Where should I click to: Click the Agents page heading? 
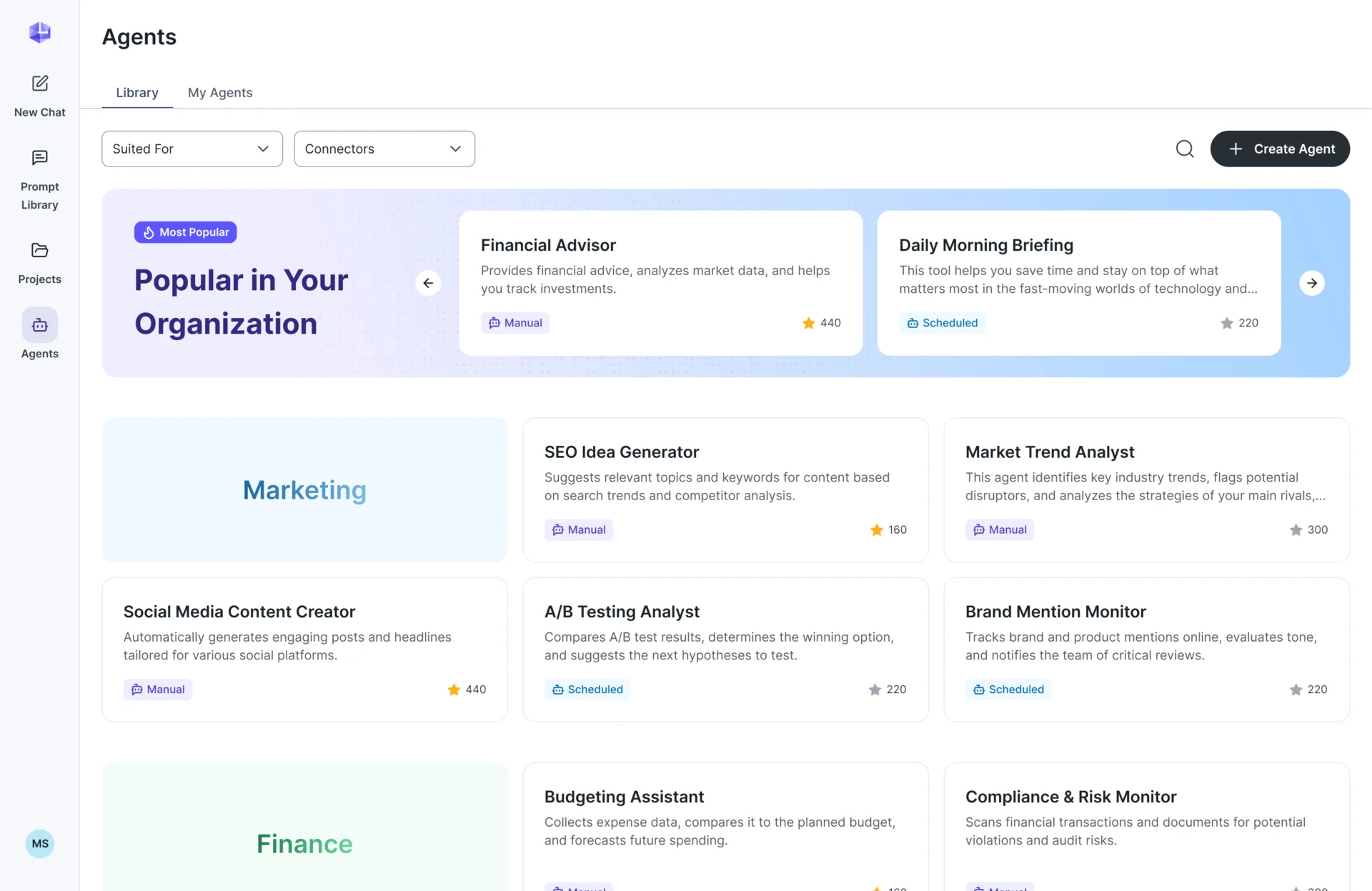tap(139, 37)
